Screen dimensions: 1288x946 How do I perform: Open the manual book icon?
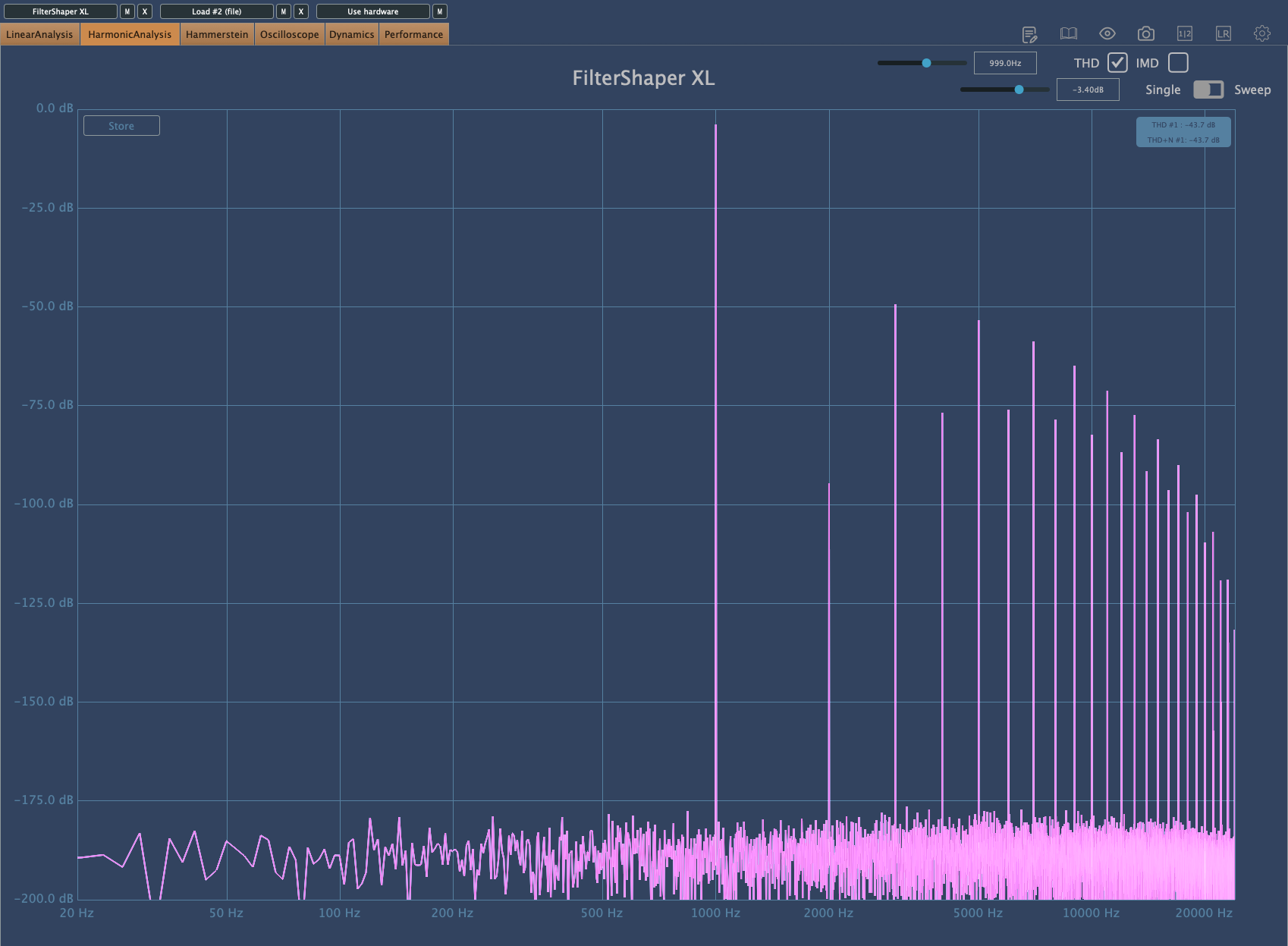coord(1068,33)
